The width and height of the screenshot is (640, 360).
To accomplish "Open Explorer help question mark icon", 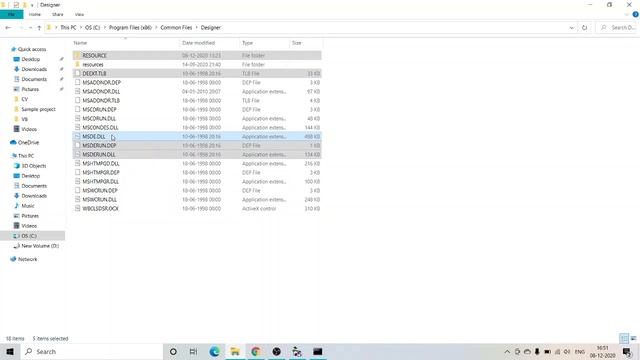I will pyautogui.click(x=636, y=14).
